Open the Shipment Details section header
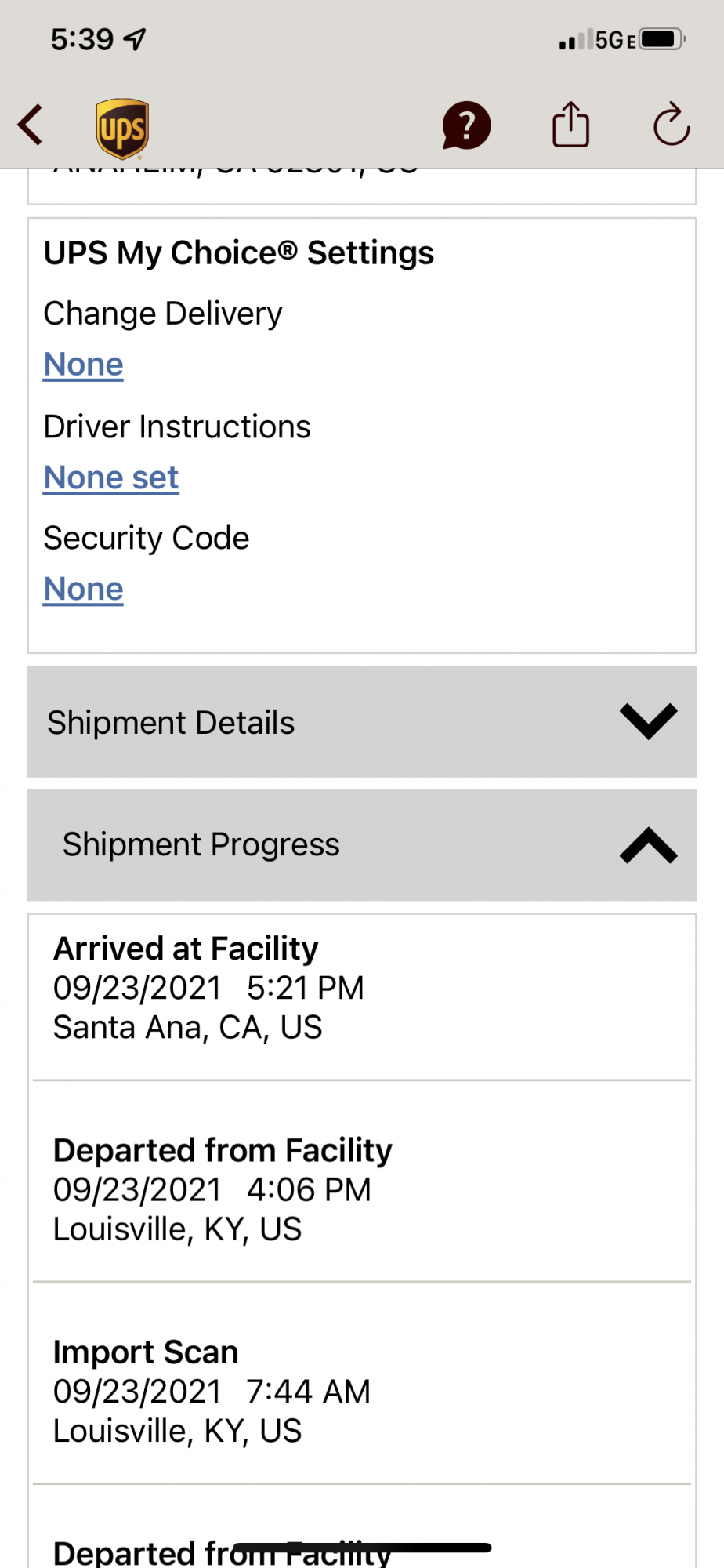 171,722
